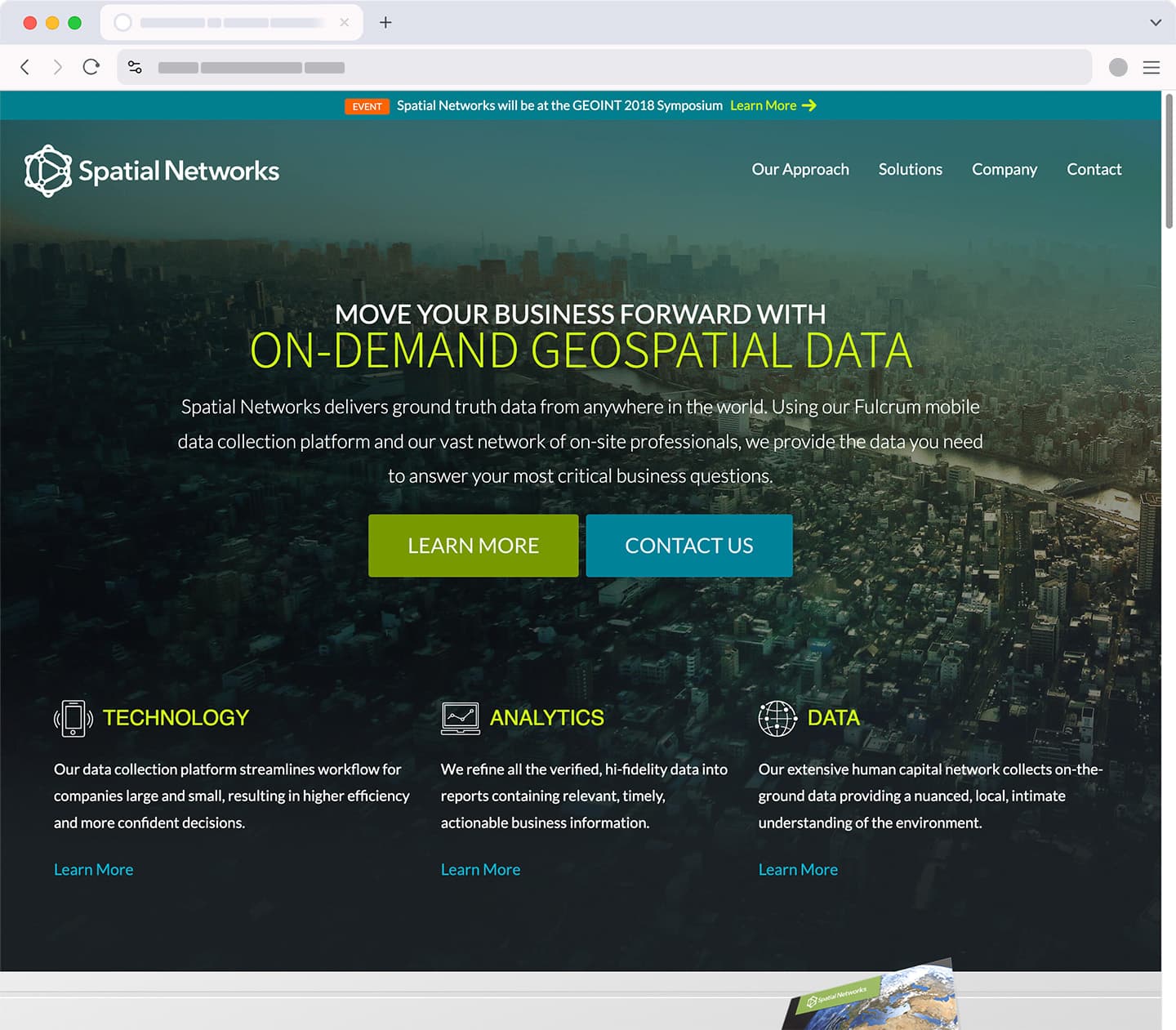Select the active browser tab
Image resolution: width=1176 pixels, height=1030 pixels.
tap(232, 22)
